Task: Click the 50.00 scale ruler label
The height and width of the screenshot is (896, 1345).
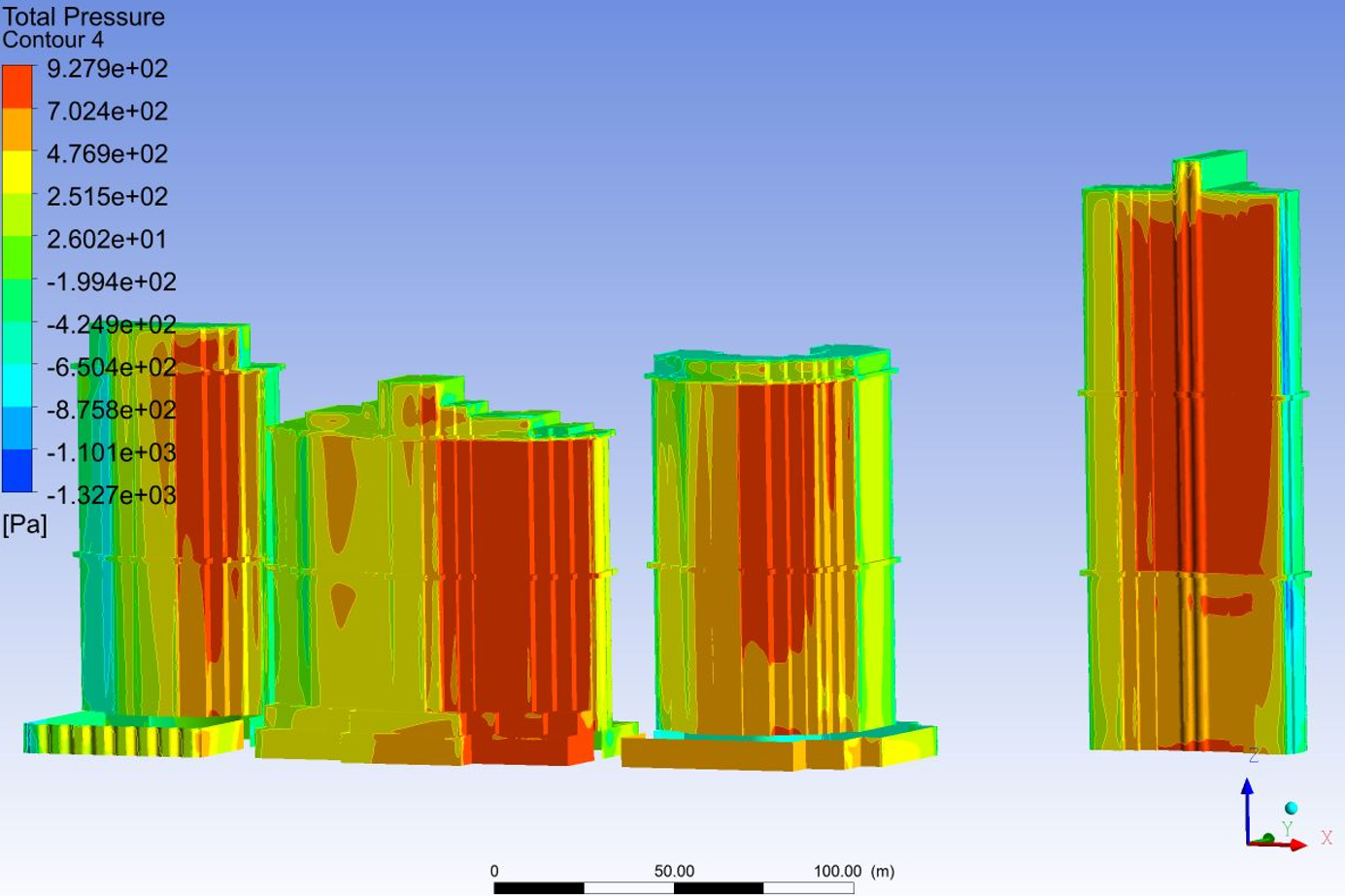Action: click(674, 871)
